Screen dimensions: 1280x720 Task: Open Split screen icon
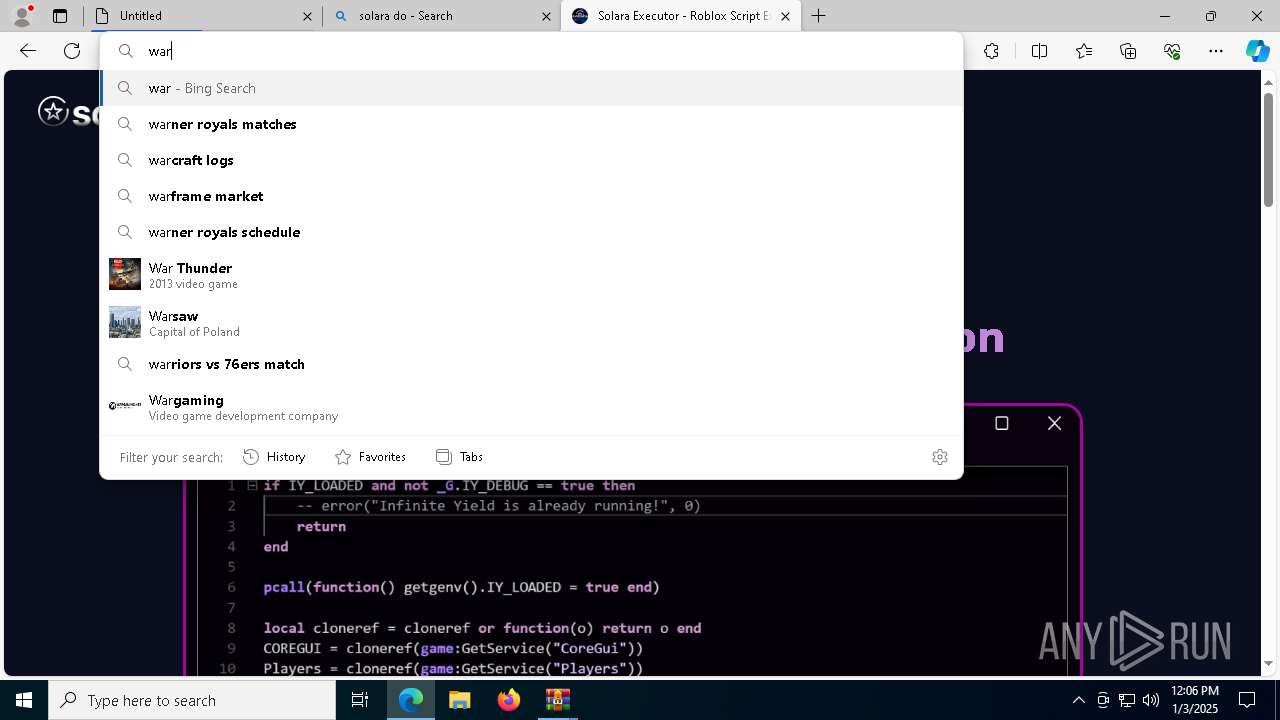[1039, 51]
